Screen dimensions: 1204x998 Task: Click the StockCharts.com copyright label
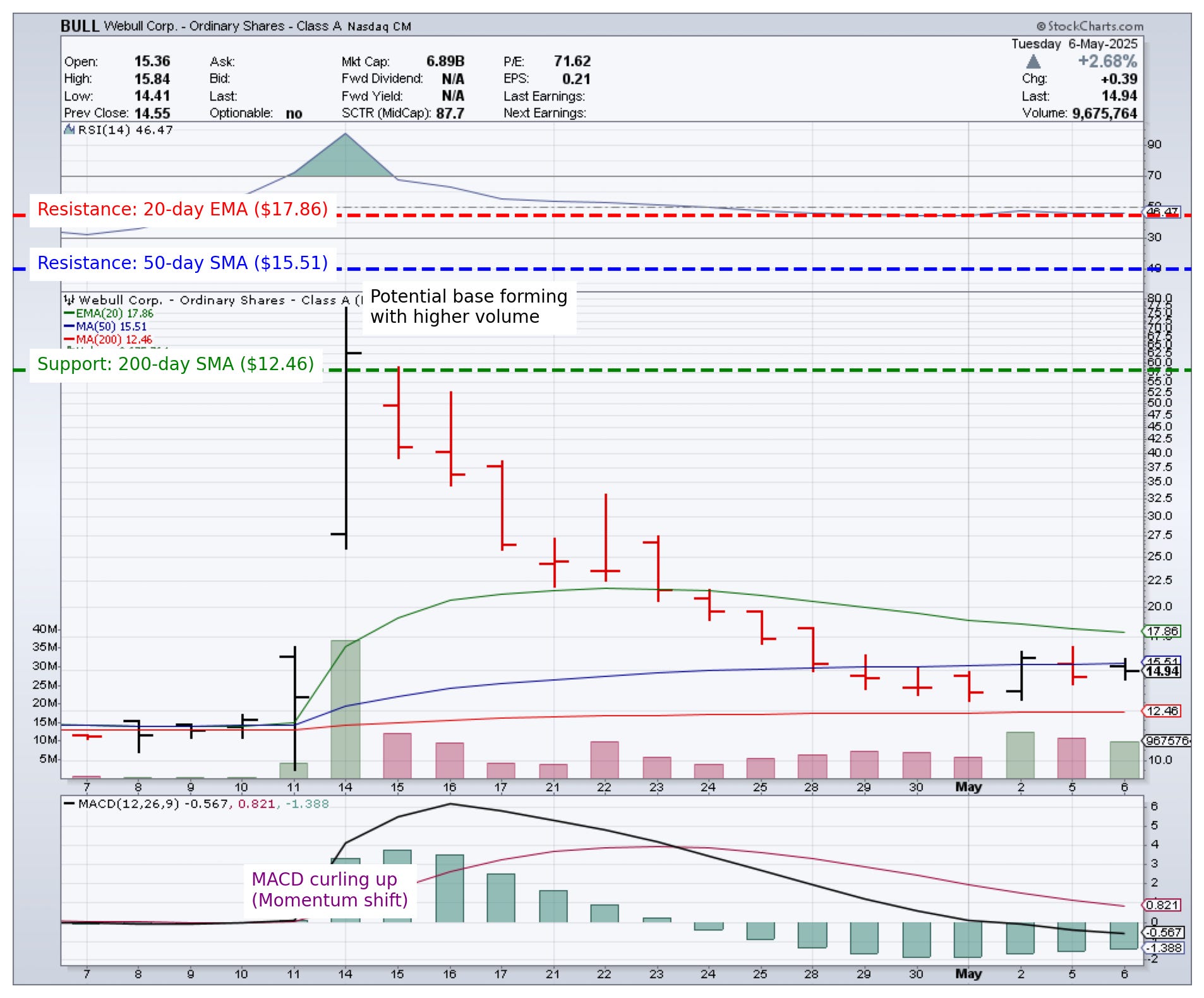pos(1090,26)
